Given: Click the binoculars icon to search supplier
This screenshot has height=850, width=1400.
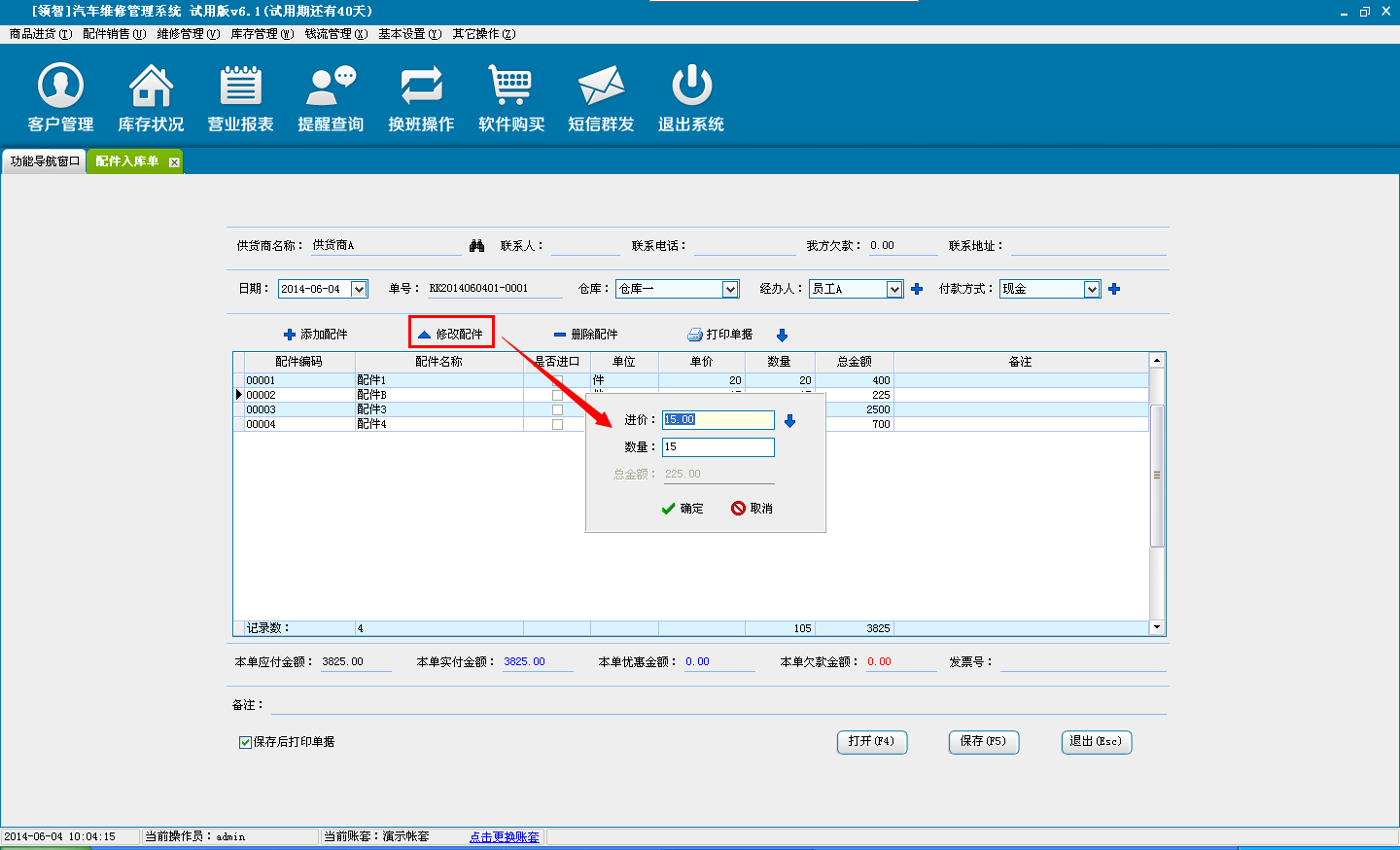Looking at the screenshot, I should point(476,246).
